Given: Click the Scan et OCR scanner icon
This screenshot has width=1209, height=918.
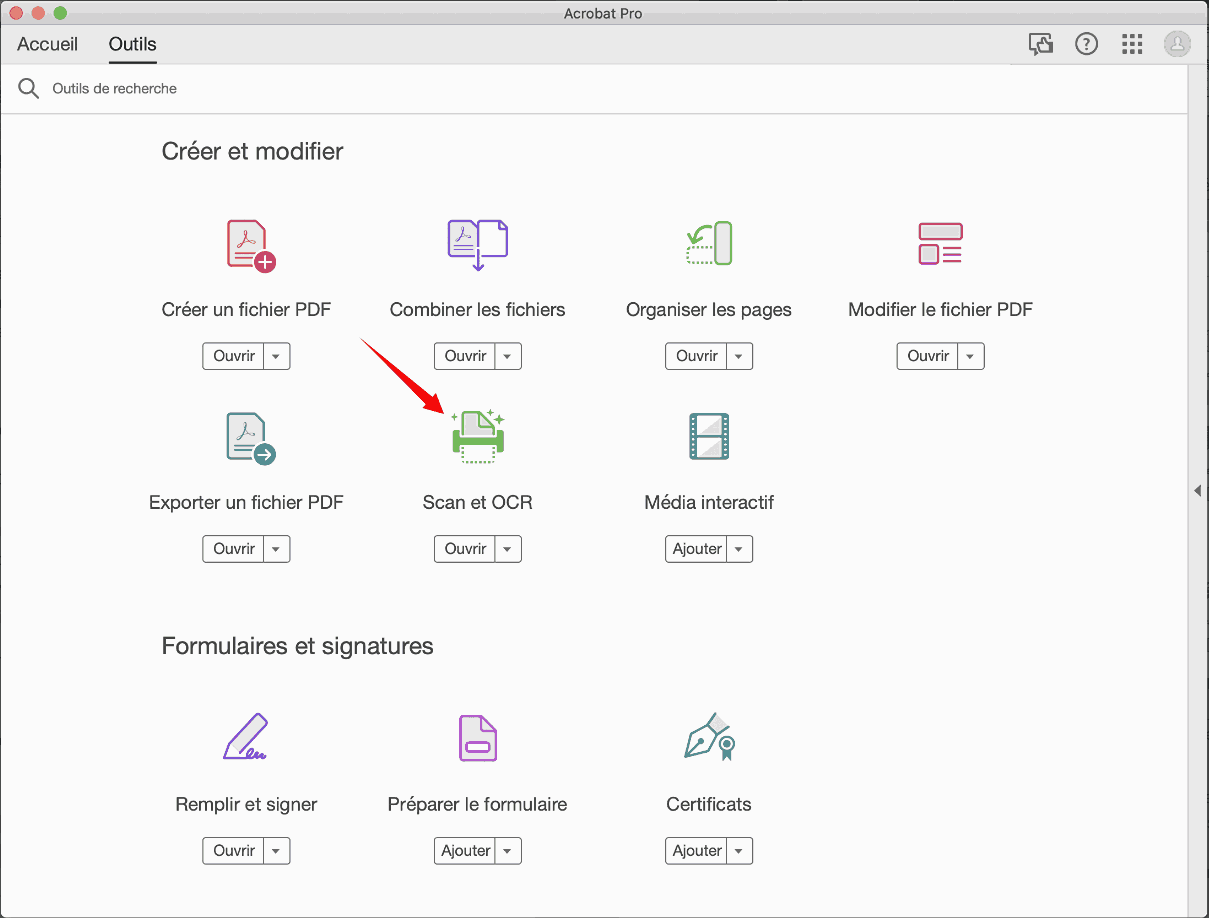Looking at the screenshot, I should coord(478,436).
